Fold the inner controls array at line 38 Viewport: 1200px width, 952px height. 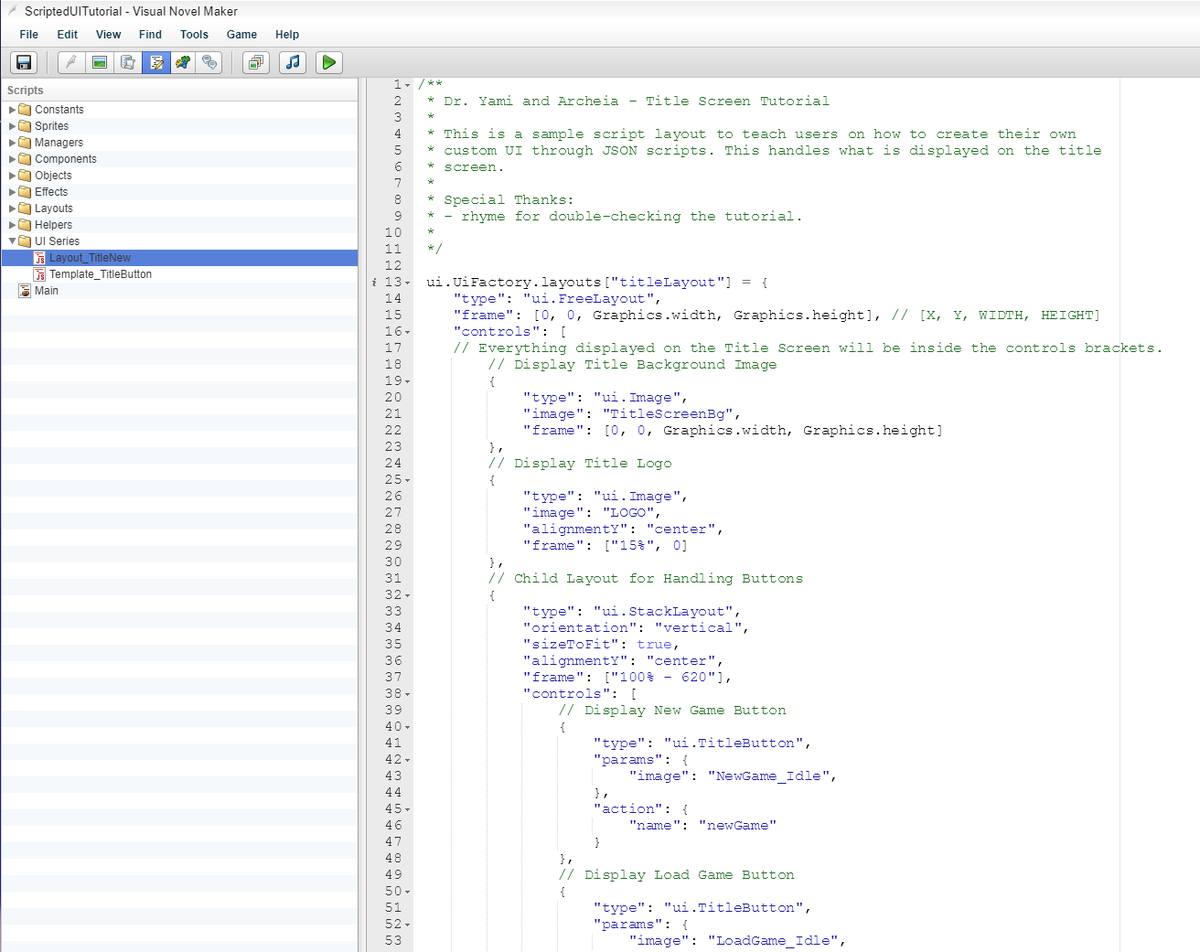[408, 693]
